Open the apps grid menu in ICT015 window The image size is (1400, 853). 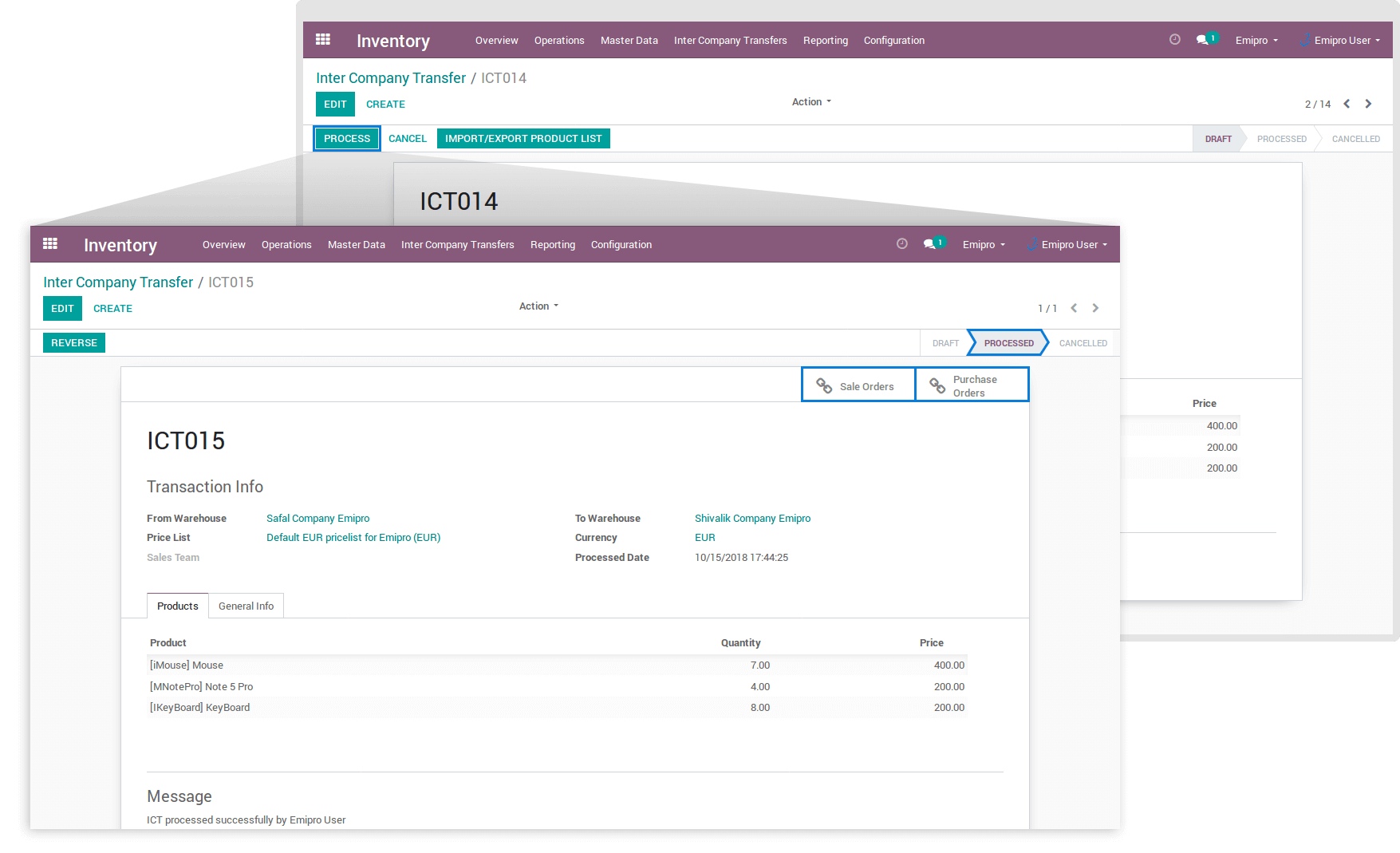tap(50, 244)
